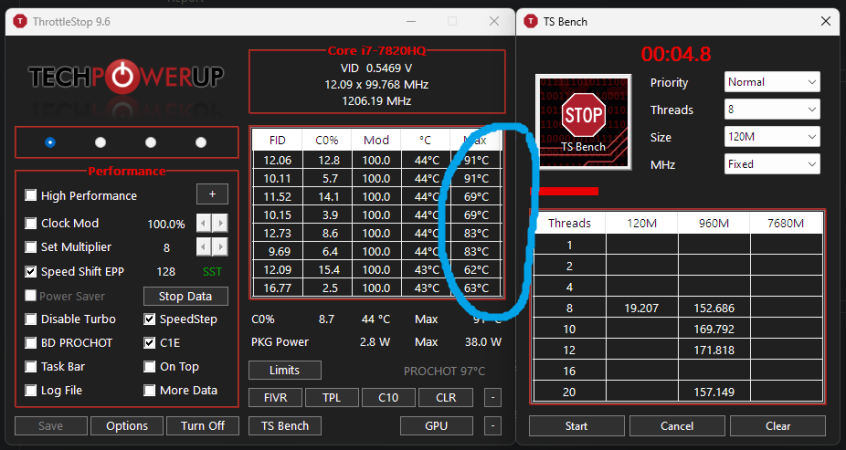Uncheck the SpeedStep option
846x450 pixels.
(149, 319)
